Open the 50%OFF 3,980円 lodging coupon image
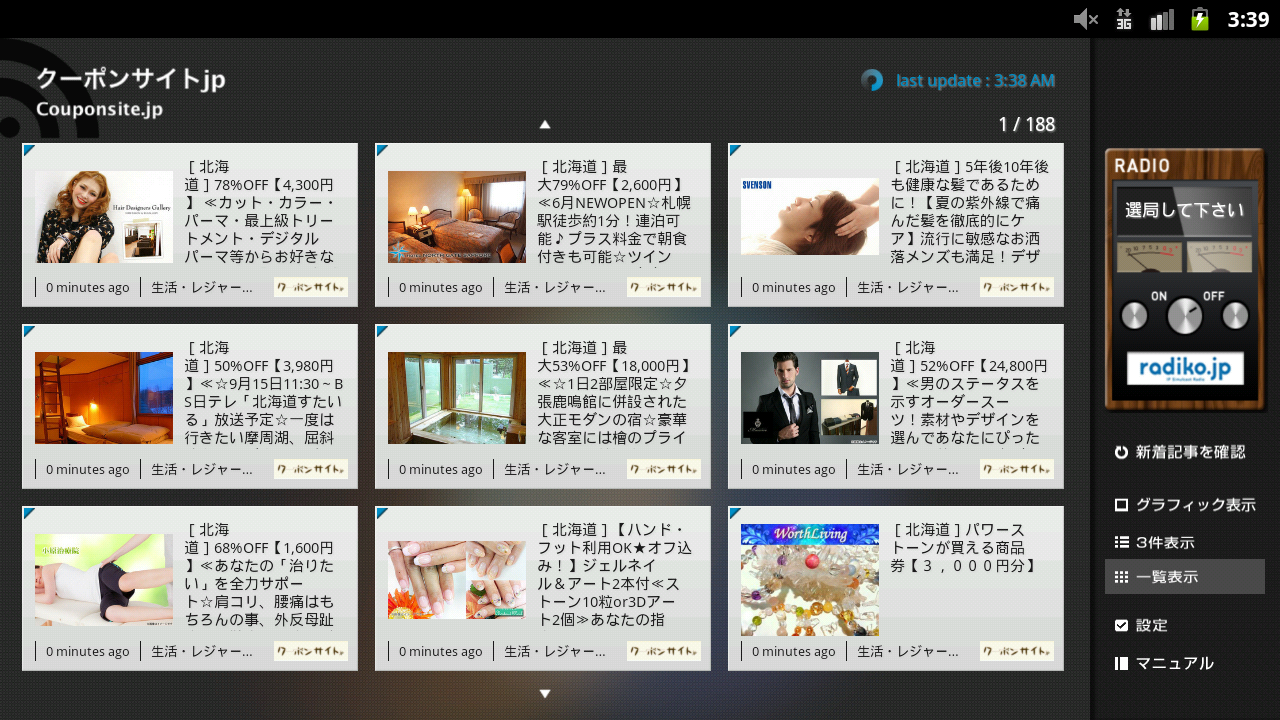The width and height of the screenshot is (1280, 720). (x=104, y=398)
